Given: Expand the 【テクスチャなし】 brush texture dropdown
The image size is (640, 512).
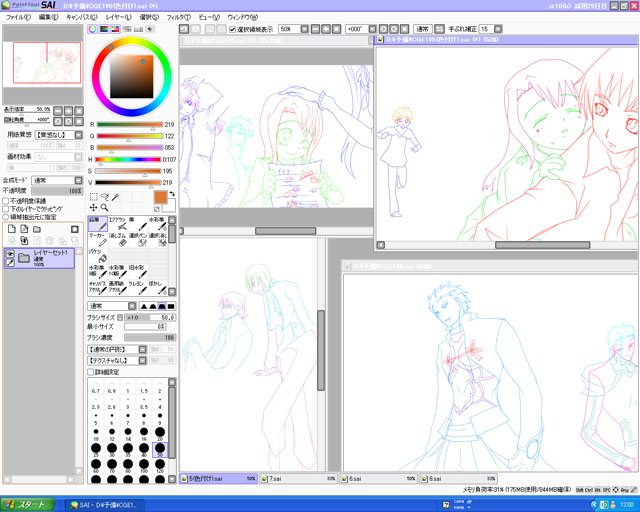Looking at the screenshot, I should (x=117, y=361).
